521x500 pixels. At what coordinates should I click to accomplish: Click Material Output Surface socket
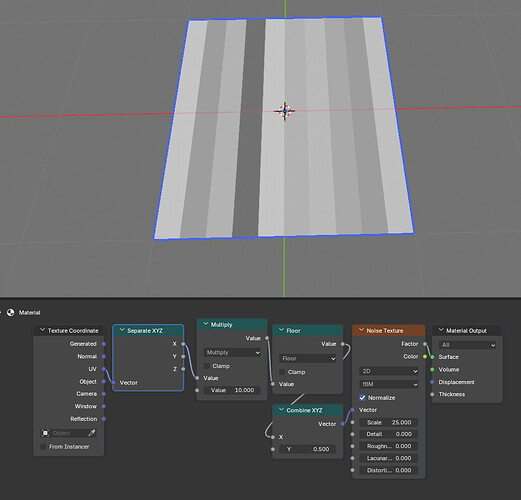click(x=432, y=357)
